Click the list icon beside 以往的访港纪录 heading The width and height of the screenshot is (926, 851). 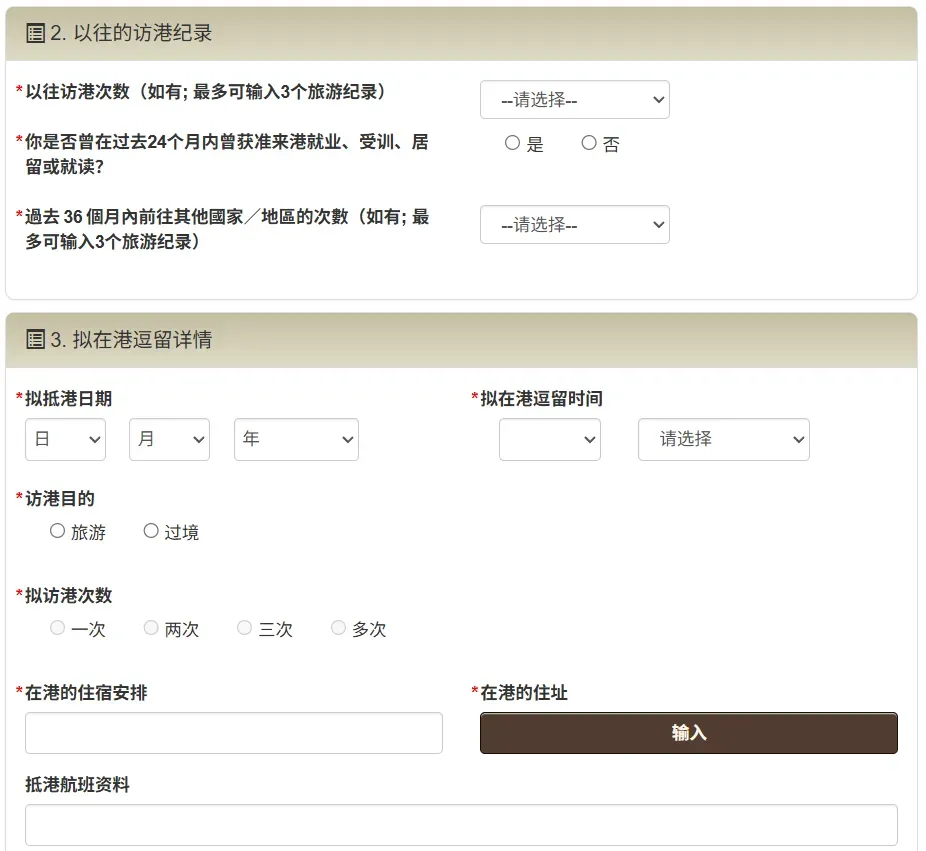click(x=35, y=34)
